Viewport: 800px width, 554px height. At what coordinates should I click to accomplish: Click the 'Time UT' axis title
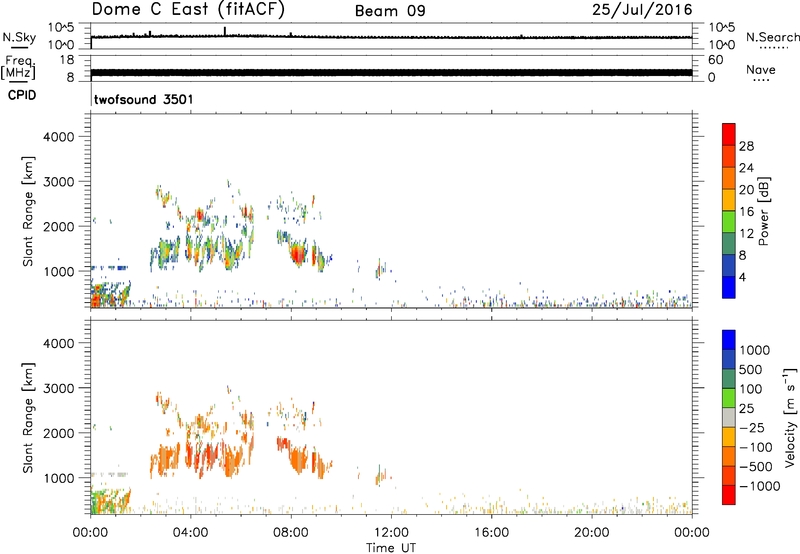coord(391,548)
